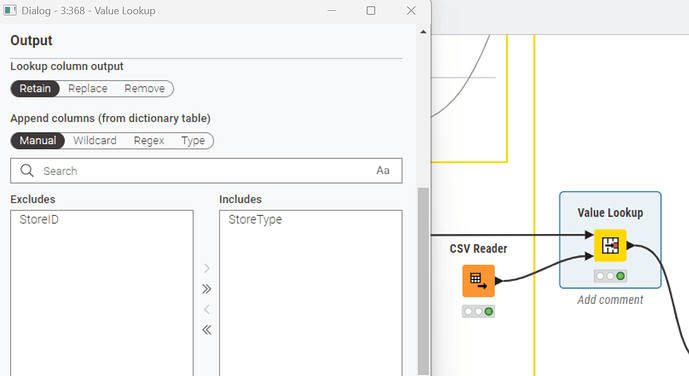
Task: Move all columns to Includes with double arrow
Action: pos(207,289)
